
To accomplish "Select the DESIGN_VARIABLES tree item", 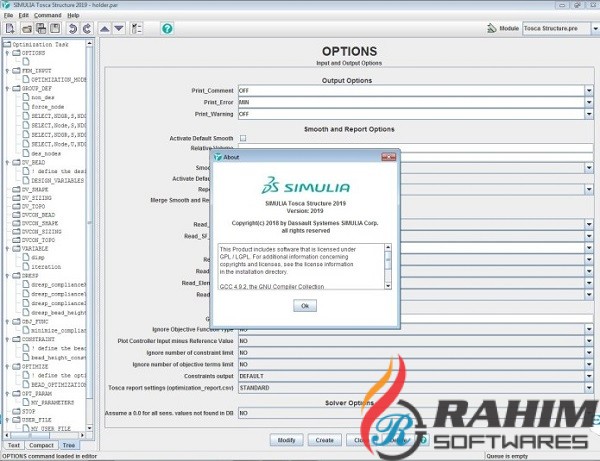I will point(57,180).
